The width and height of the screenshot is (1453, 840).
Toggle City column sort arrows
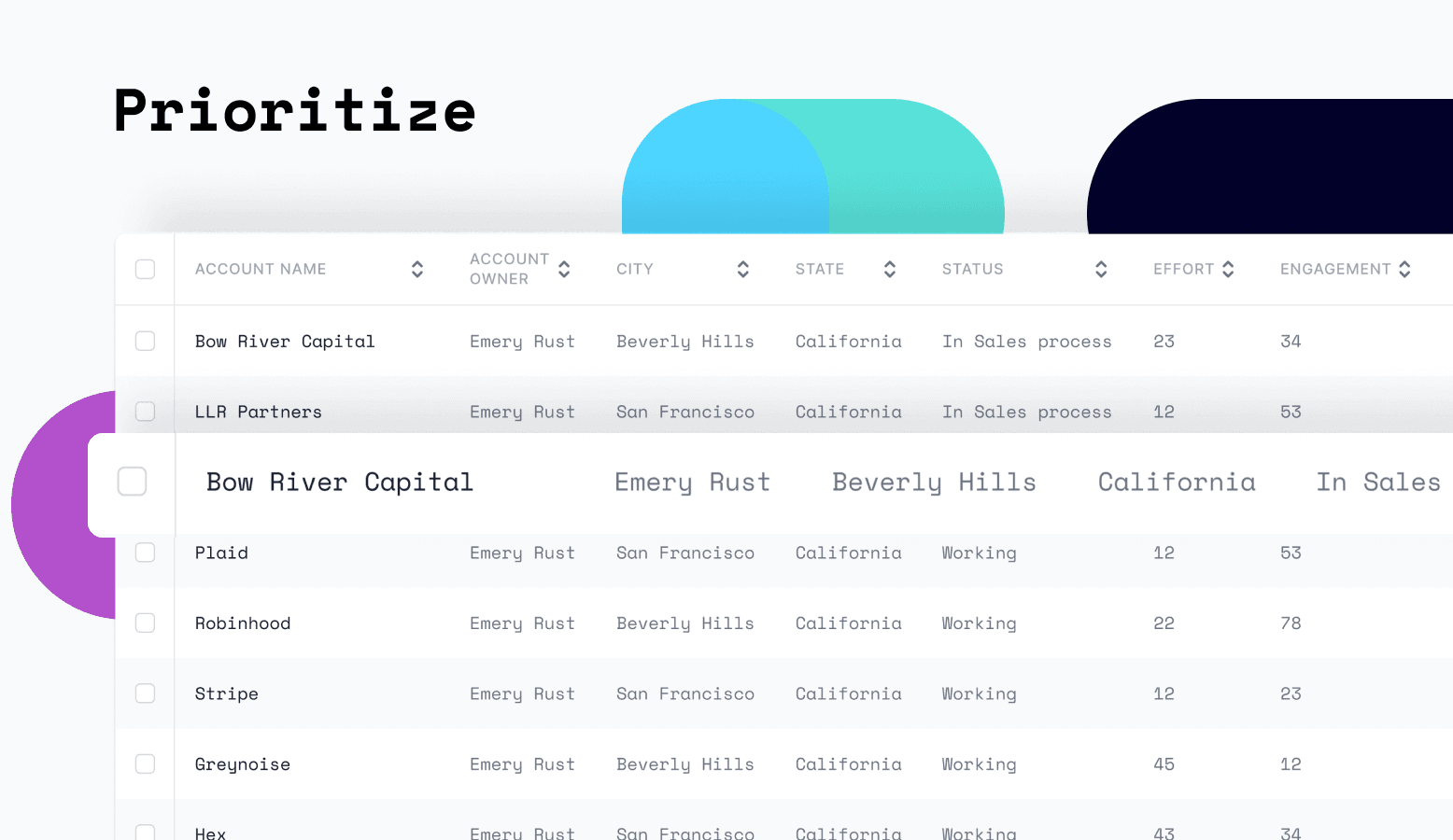tap(743, 269)
